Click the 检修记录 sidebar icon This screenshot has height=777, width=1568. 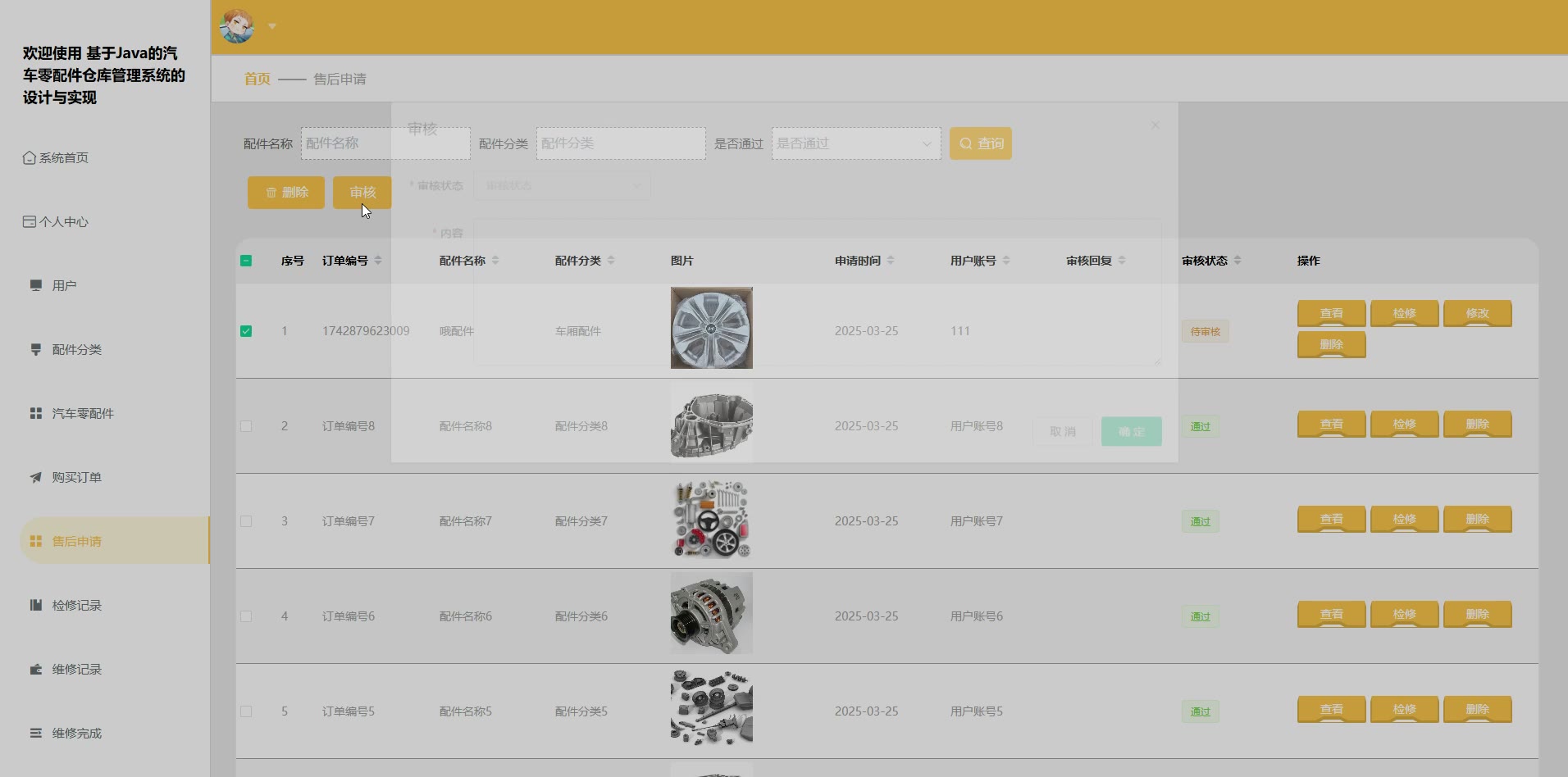tap(36, 605)
